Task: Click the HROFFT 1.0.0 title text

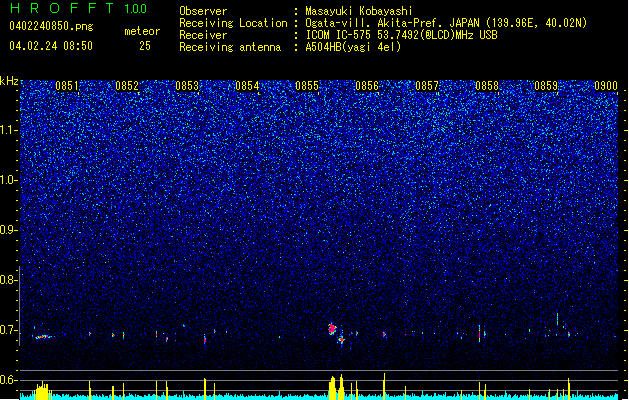Action: tap(78, 8)
